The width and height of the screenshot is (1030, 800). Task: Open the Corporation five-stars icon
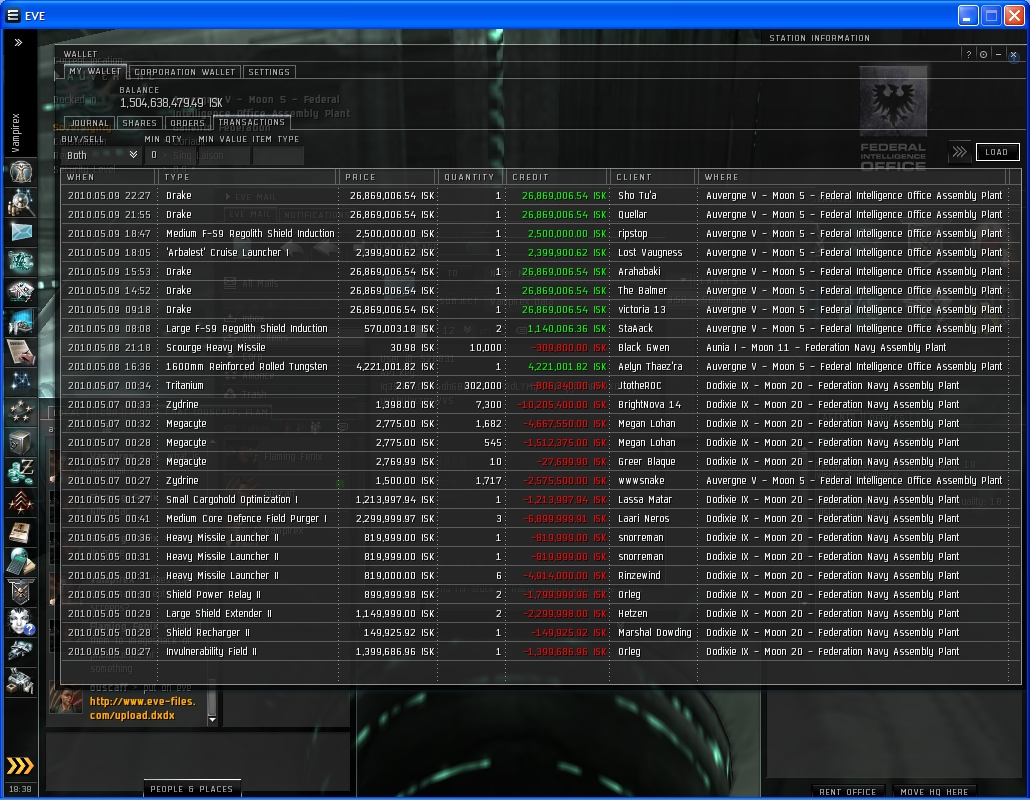point(21,412)
